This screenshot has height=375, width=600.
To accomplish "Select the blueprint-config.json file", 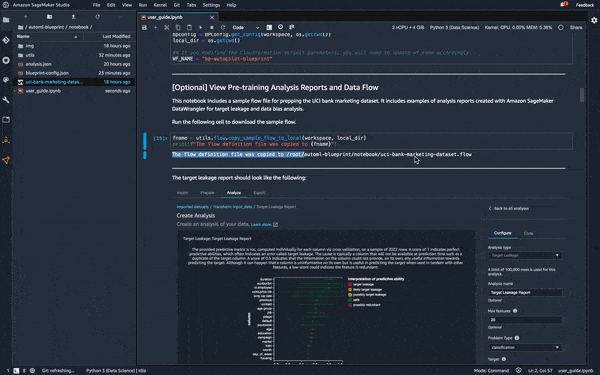I will pyautogui.click(x=74, y=73).
